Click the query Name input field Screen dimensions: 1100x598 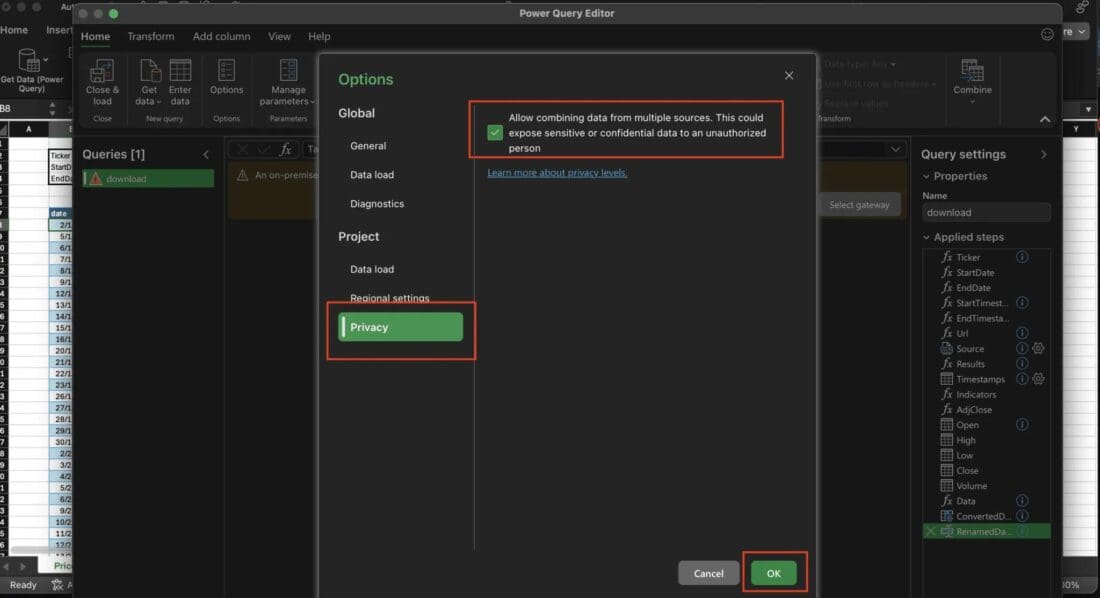click(x=986, y=213)
